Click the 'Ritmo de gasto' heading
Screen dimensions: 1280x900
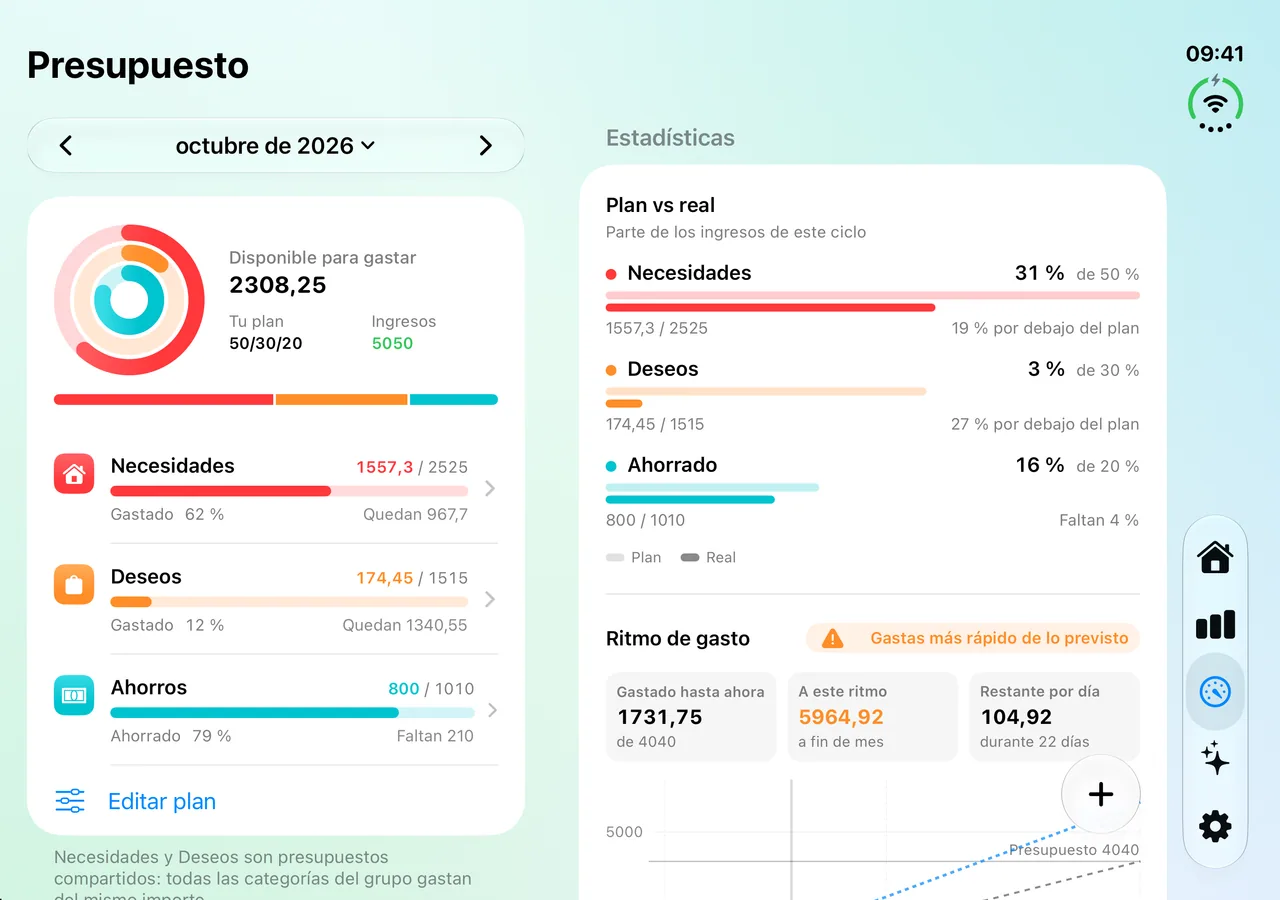point(678,639)
